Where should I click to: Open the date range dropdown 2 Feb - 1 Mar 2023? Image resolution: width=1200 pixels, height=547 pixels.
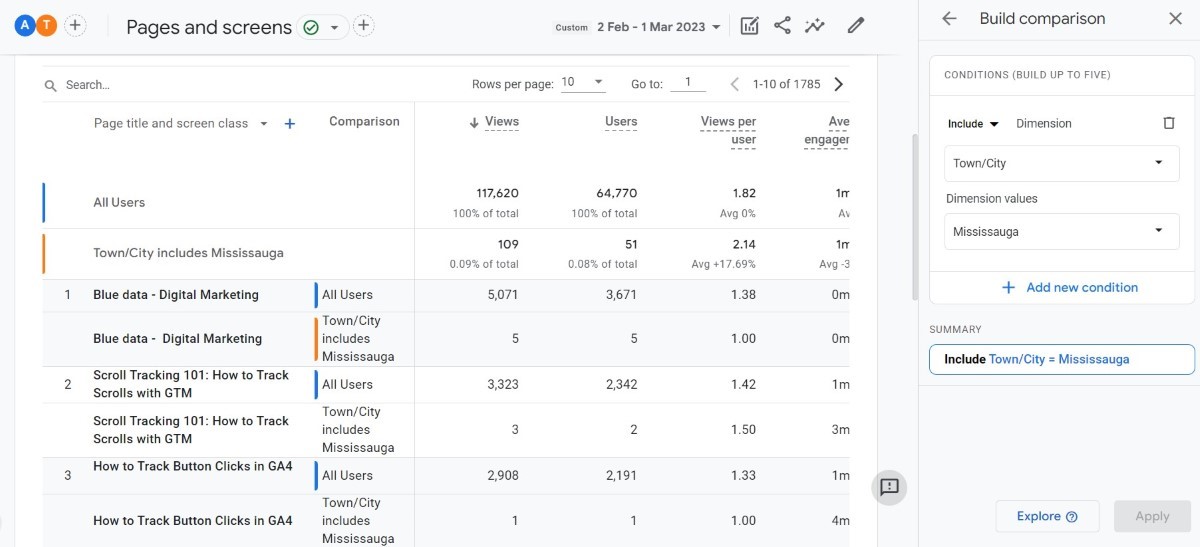tap(658, 27)
